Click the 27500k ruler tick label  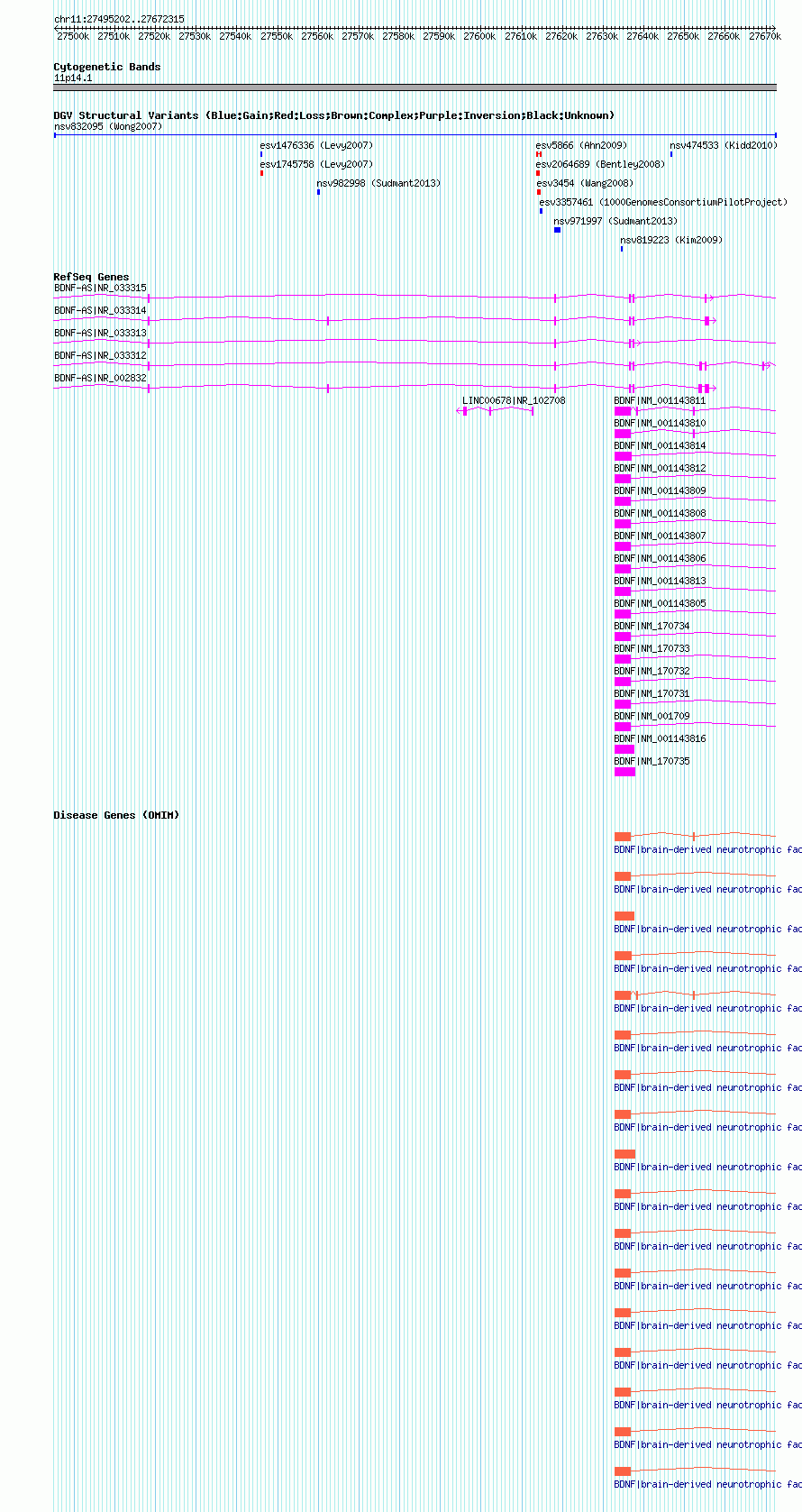click(x=73, y=36)
